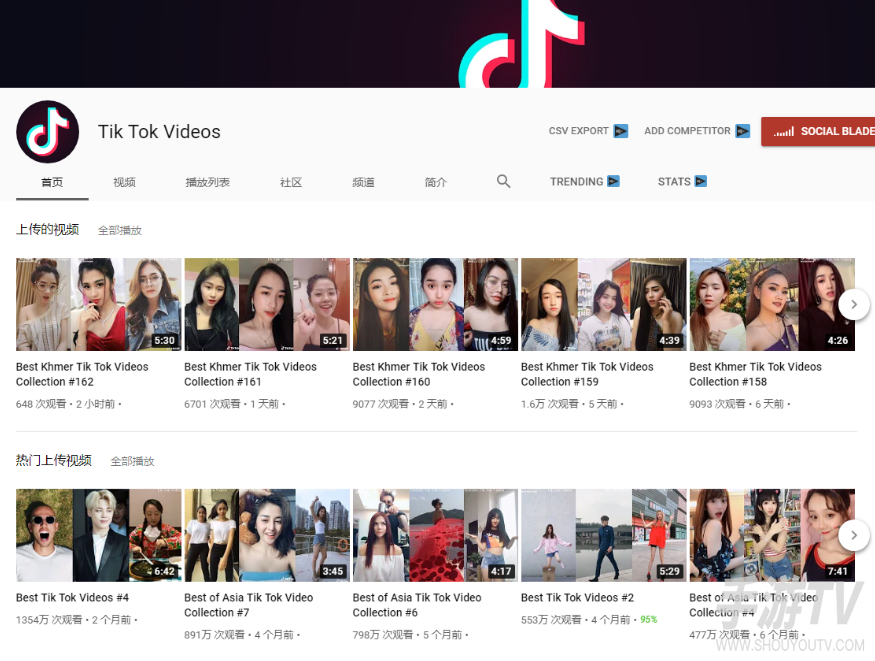Go to the 社区 tab

click(291, 182)
